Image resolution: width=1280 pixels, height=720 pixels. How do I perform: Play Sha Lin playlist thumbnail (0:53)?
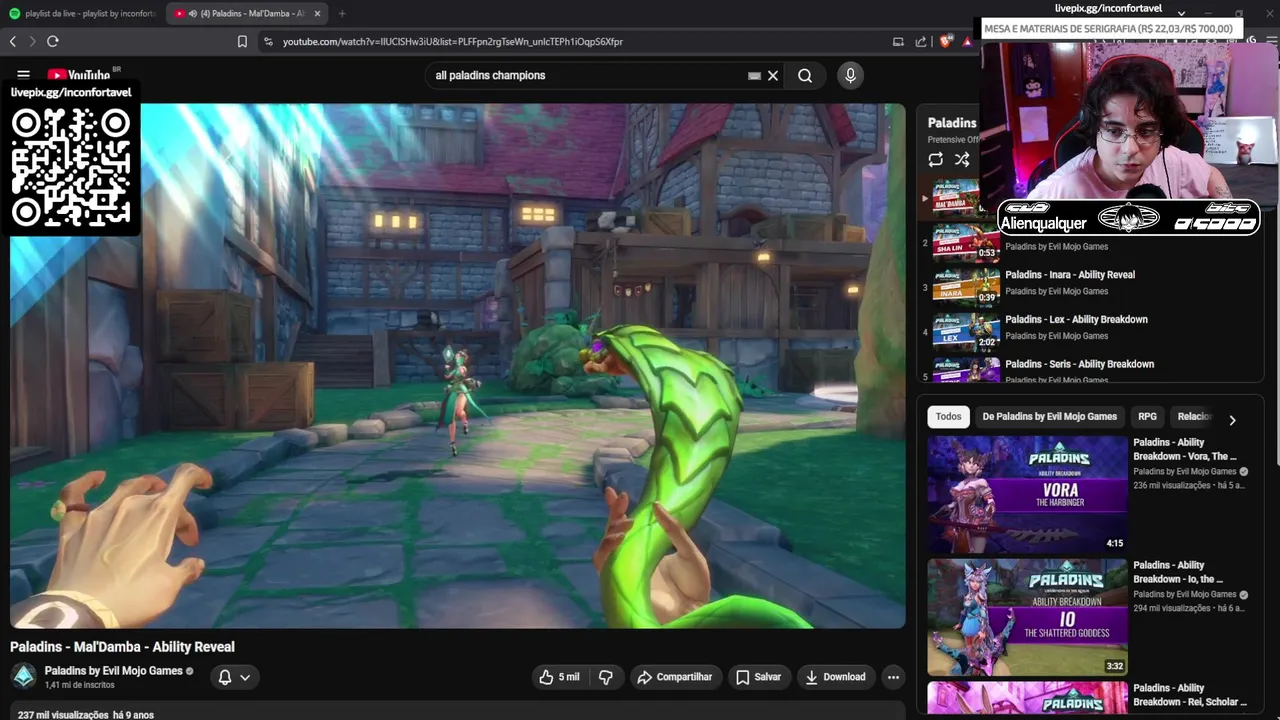(x=966, y=243)
